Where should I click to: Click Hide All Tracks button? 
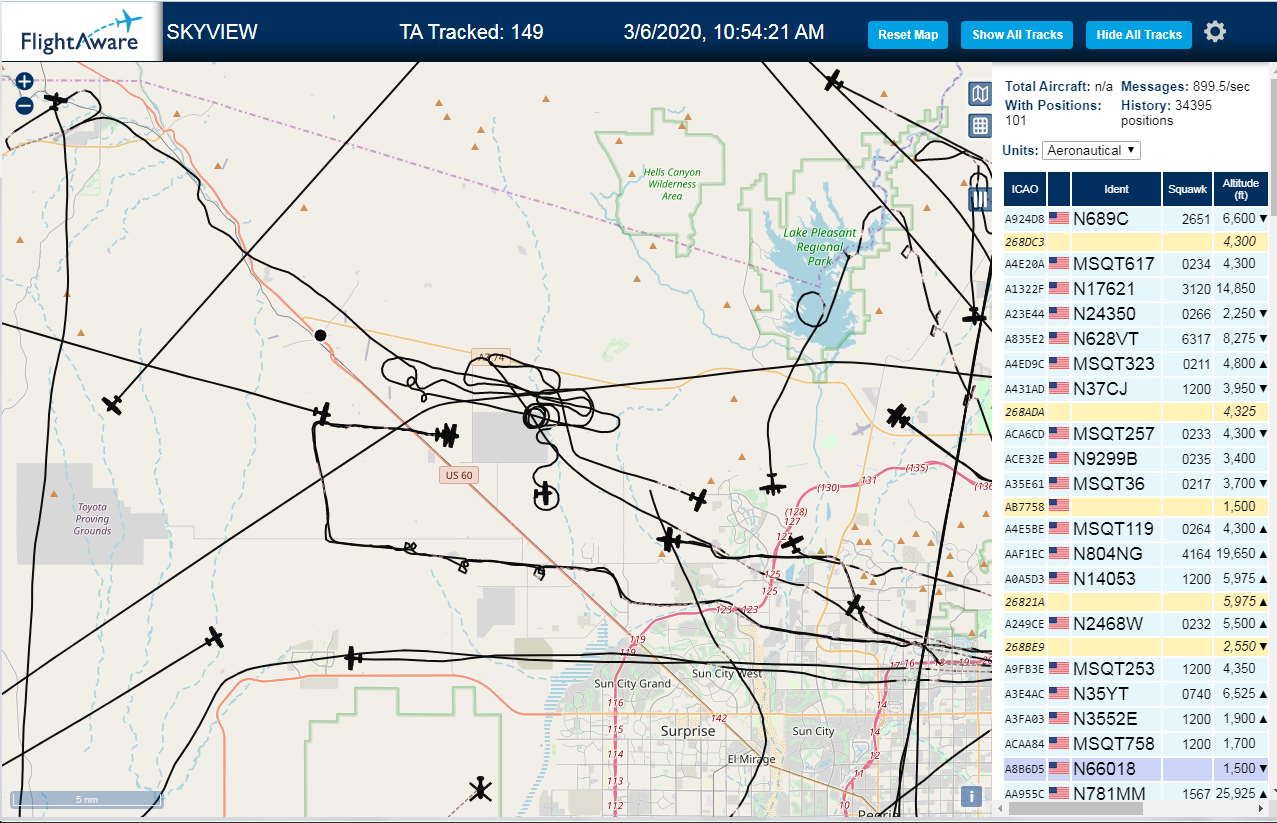[x=1139, y=35]
